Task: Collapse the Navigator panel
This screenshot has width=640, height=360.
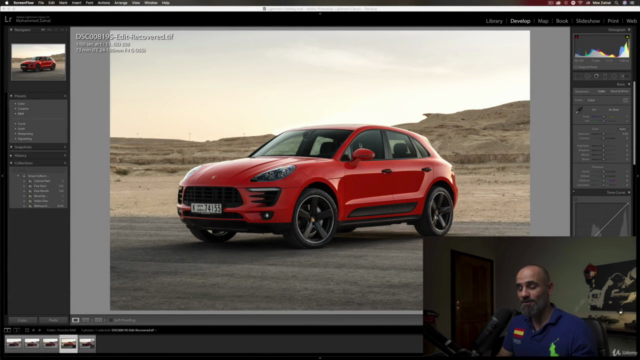Action: pos(11,30)
